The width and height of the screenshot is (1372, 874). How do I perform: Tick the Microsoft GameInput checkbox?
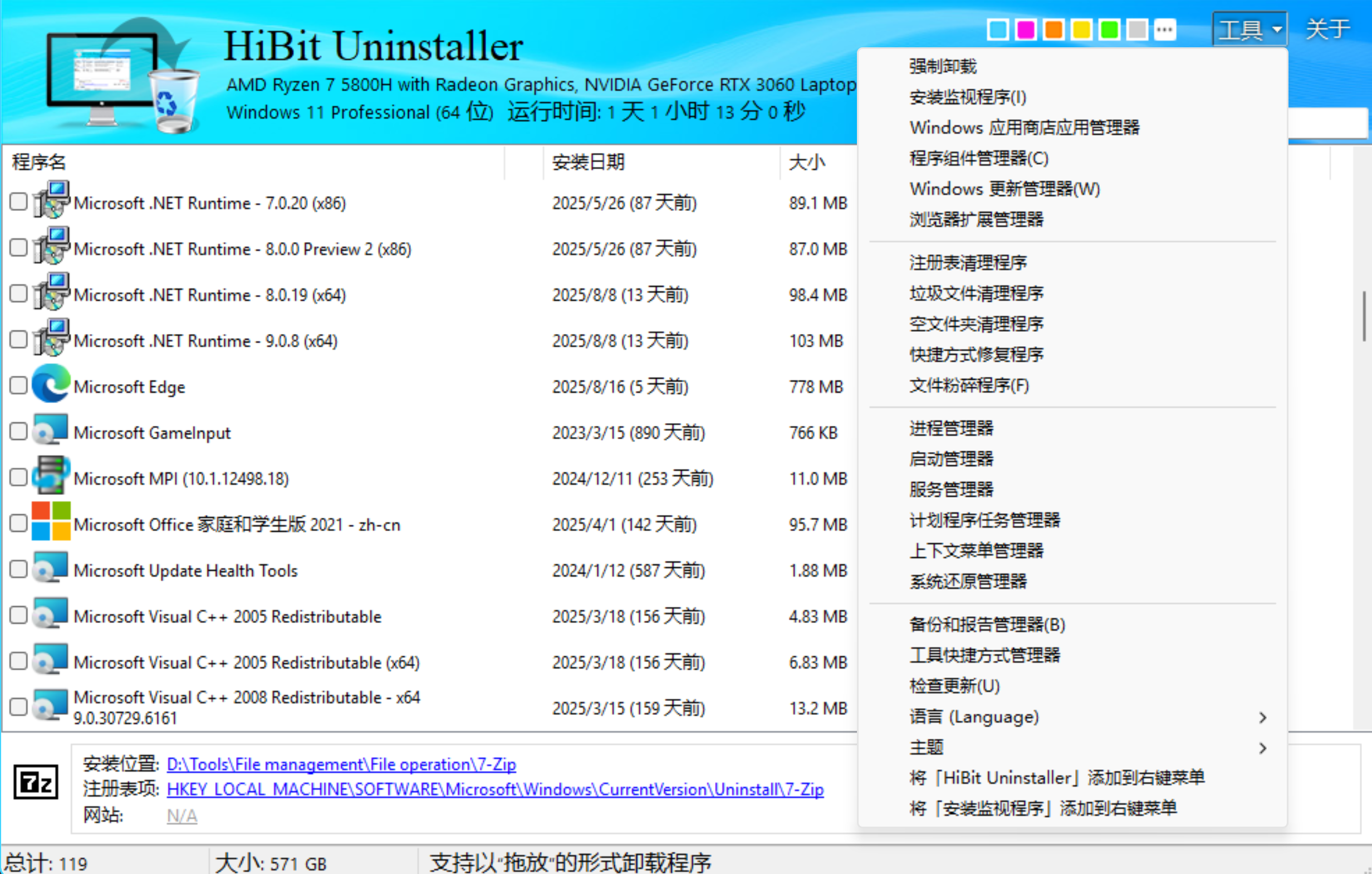(x=18, y=431)
